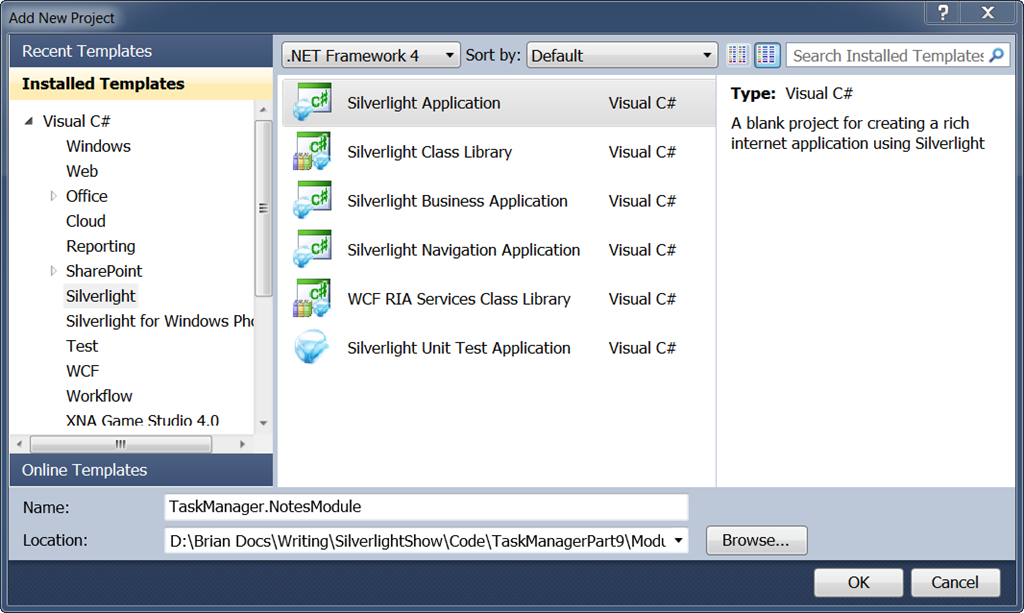Select the WCF RIA Services Class Library name
The image size is (1024, 613).
459,299
